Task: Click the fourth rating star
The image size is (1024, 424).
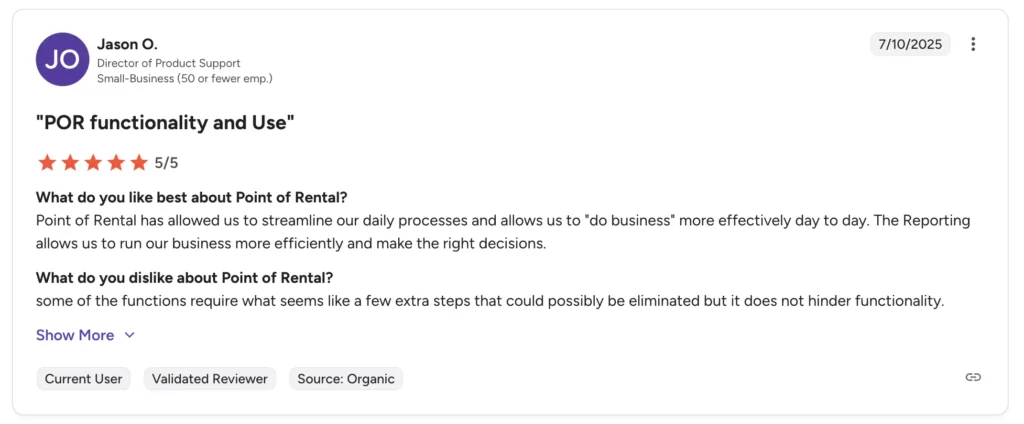Action: point(115,162)
